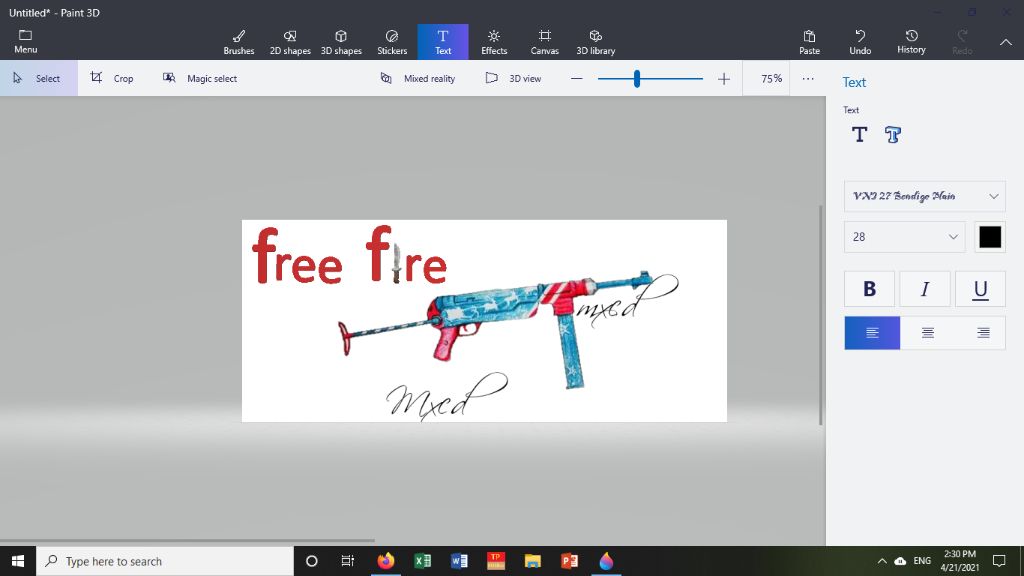Switch to the Stickers tab
Screen dimensions: 1024x576
click(x=392, y=42)
